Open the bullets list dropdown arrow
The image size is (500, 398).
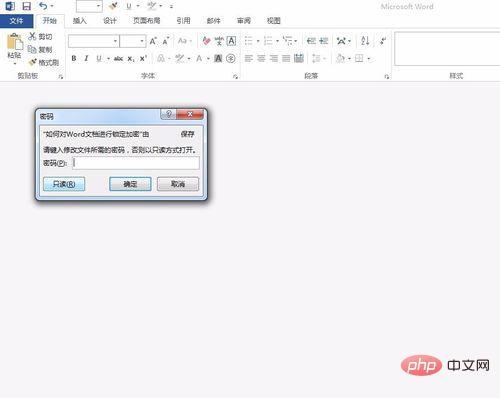[258, 41]
